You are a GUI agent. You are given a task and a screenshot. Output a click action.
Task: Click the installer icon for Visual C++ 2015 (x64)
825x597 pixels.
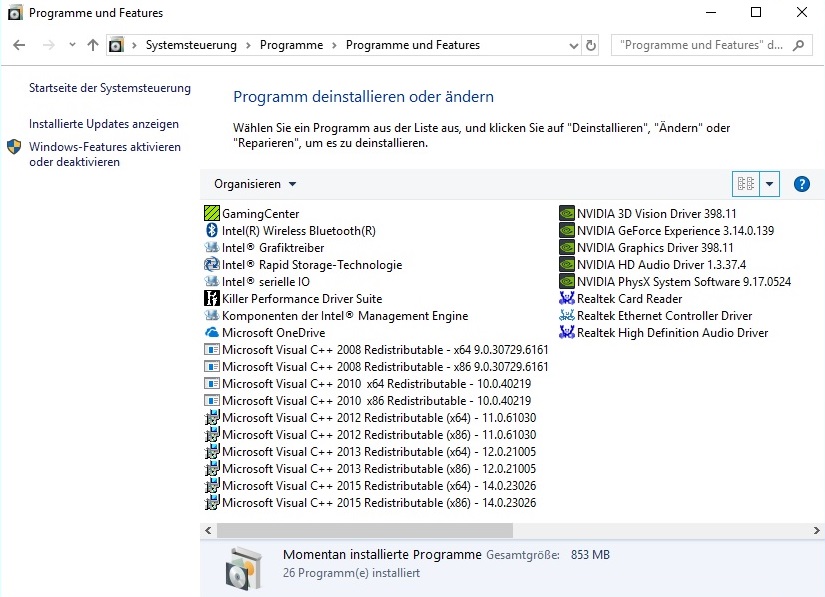212,485
